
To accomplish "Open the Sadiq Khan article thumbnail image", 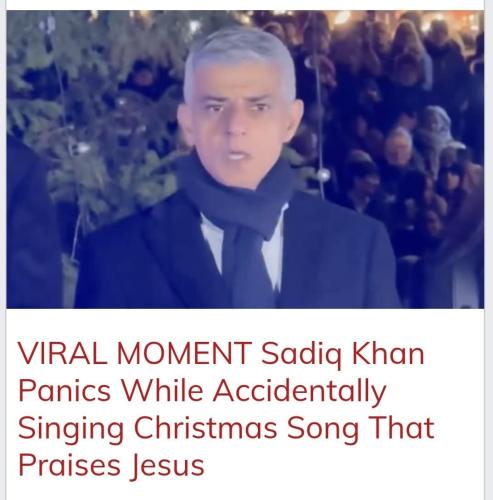I will coord(245,159).
